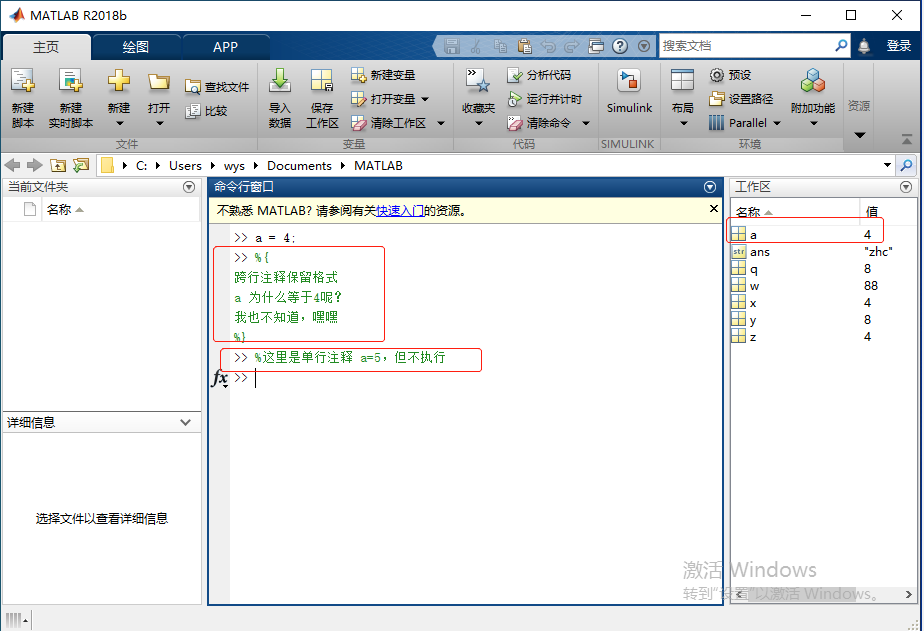Switch to the Home (主页) tab

coord(46,47)
